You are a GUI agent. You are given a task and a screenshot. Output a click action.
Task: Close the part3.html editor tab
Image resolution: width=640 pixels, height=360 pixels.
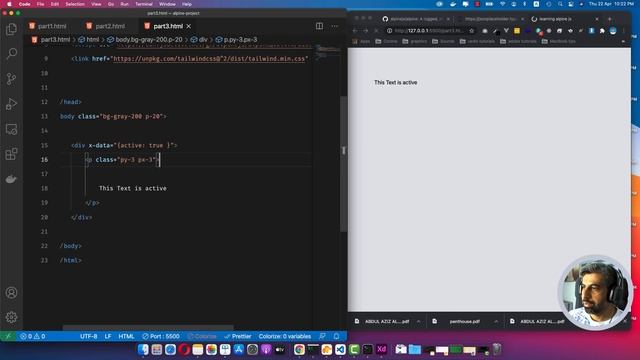click(189, 26)
